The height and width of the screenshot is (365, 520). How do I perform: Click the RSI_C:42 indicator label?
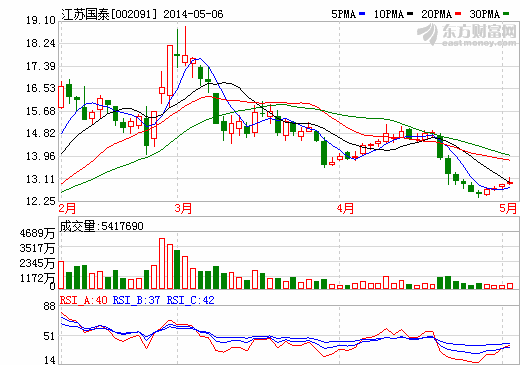191,300
